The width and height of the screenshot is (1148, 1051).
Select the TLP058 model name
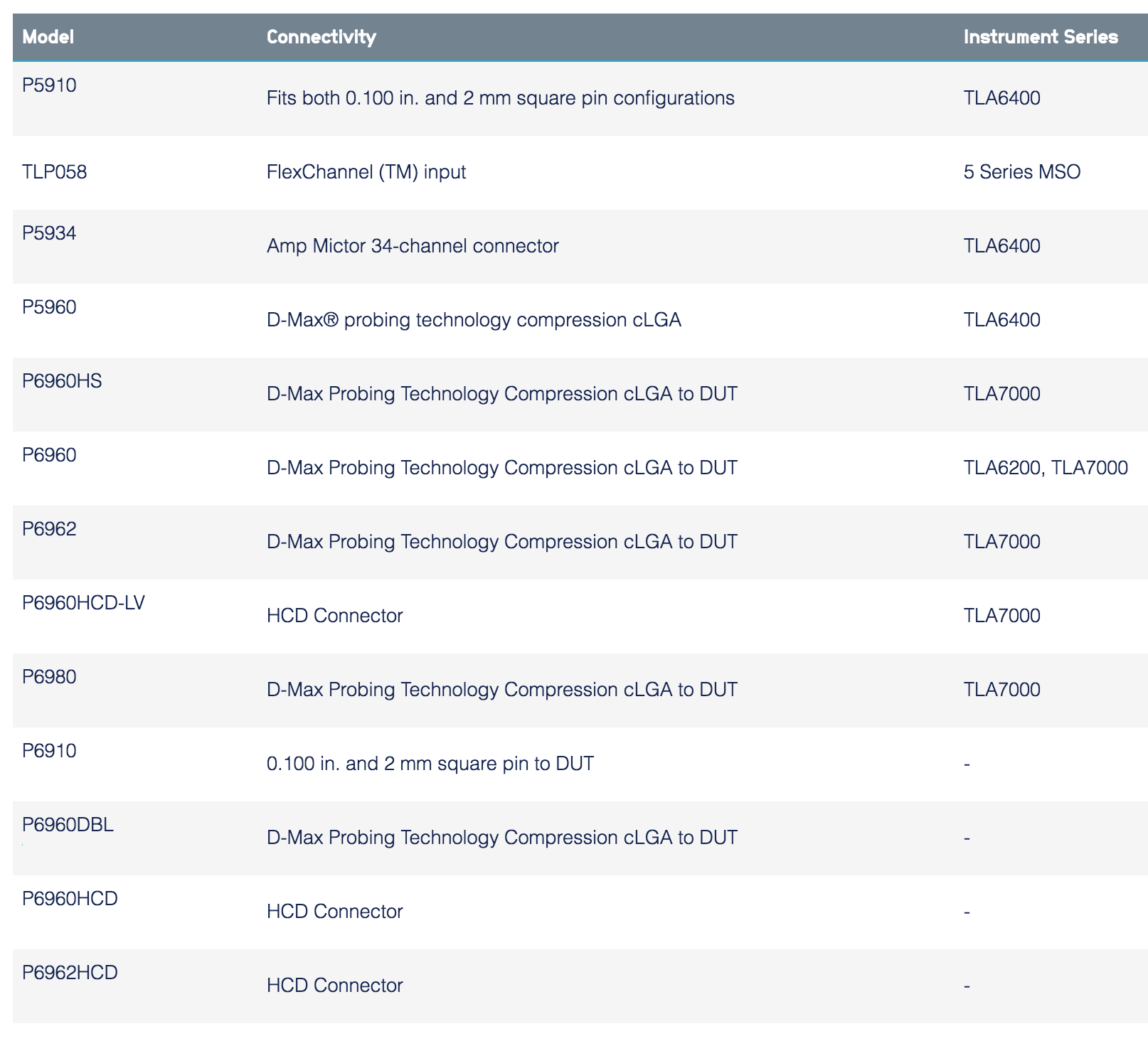point(55,172)
